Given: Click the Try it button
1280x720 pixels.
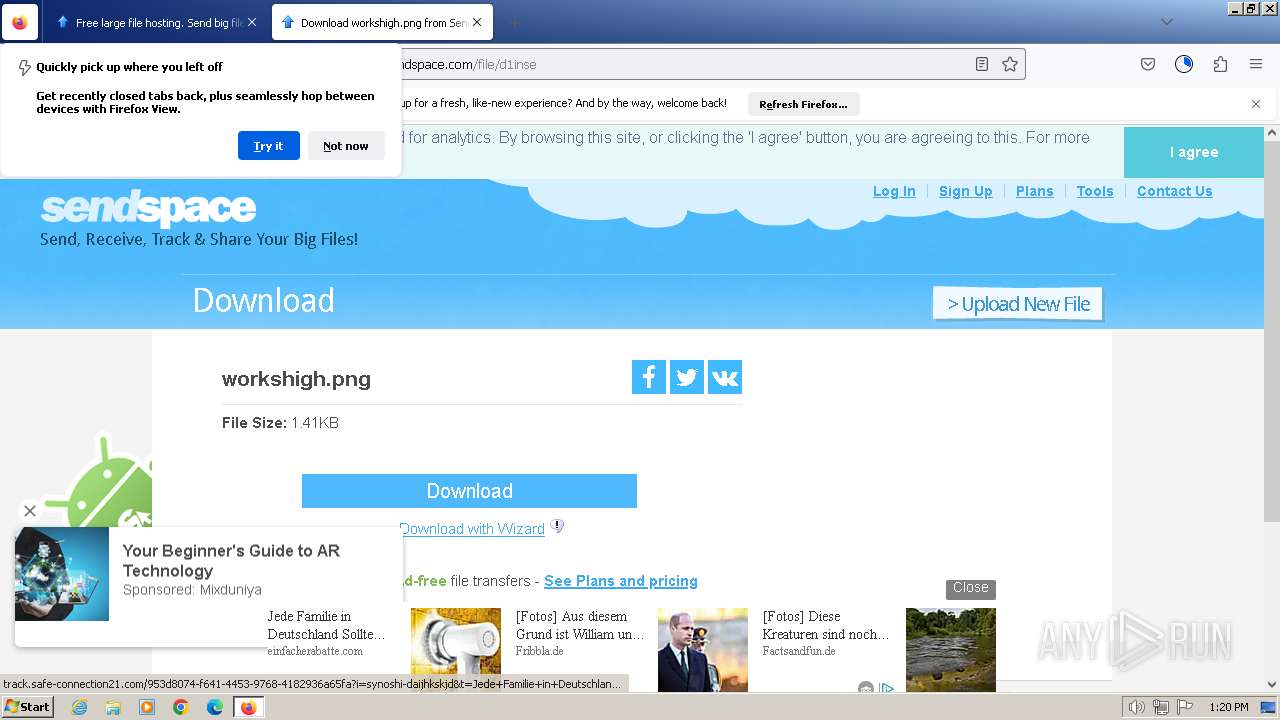Looking at the screenshot, I should [268, 146].
